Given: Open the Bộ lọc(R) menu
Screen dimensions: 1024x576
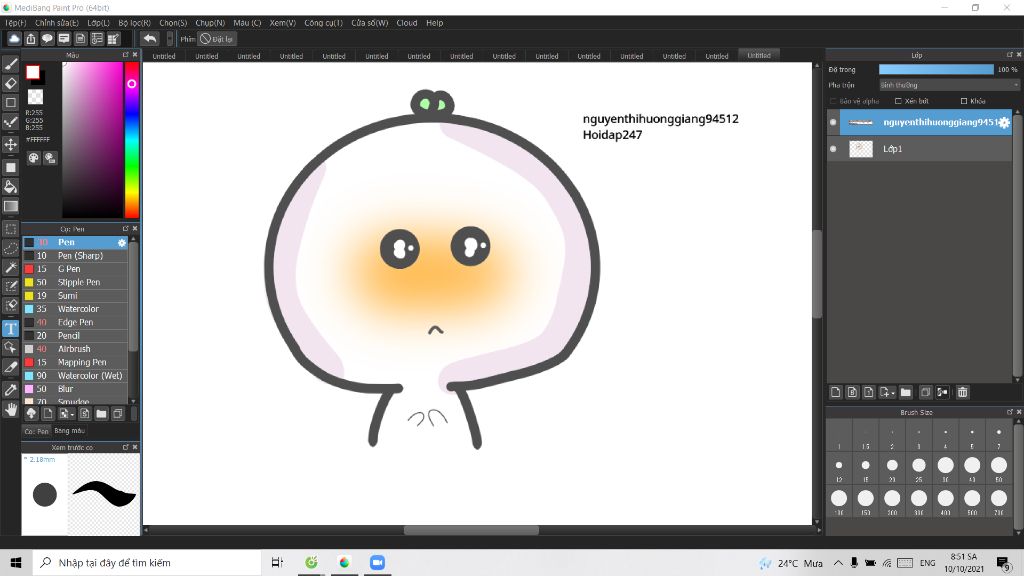Looking at the screenshot, I should click(135, 23).
